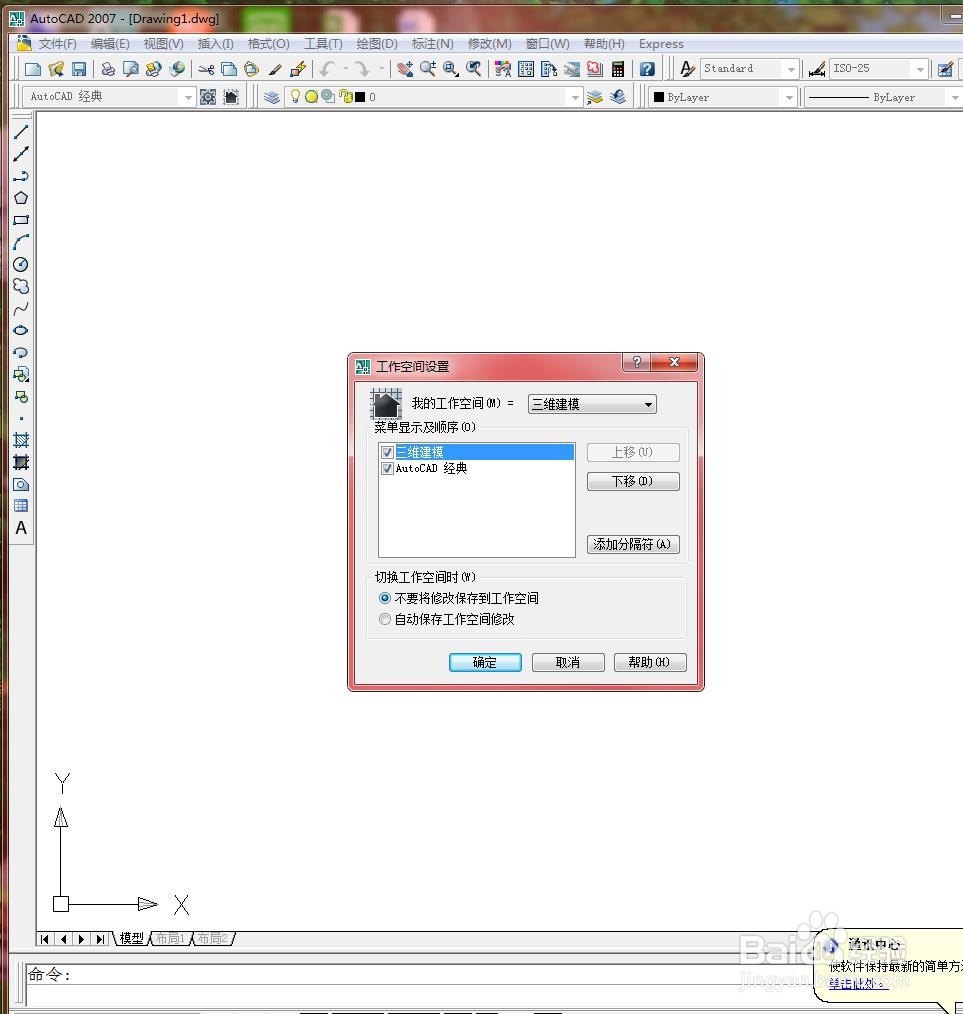Viewport: 963px width, 1014px height.
Task: Toggle the AutoCAD 经典 checkbox in list
Action: [387, 468]
